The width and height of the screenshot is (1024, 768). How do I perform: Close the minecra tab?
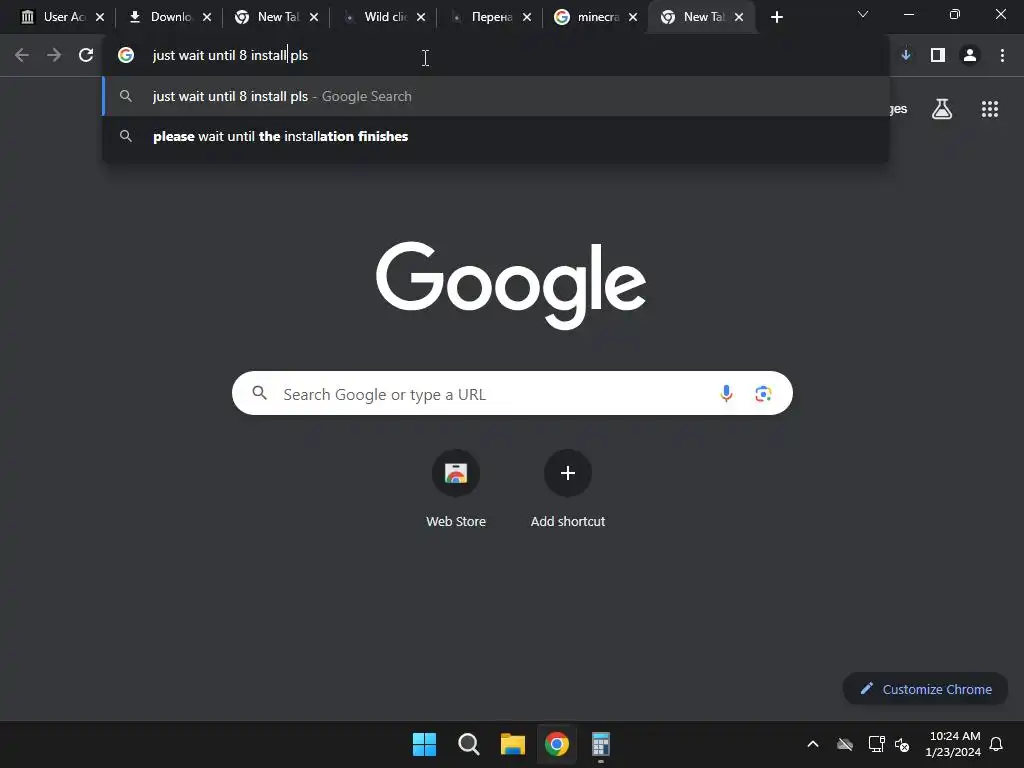[633, 17]
